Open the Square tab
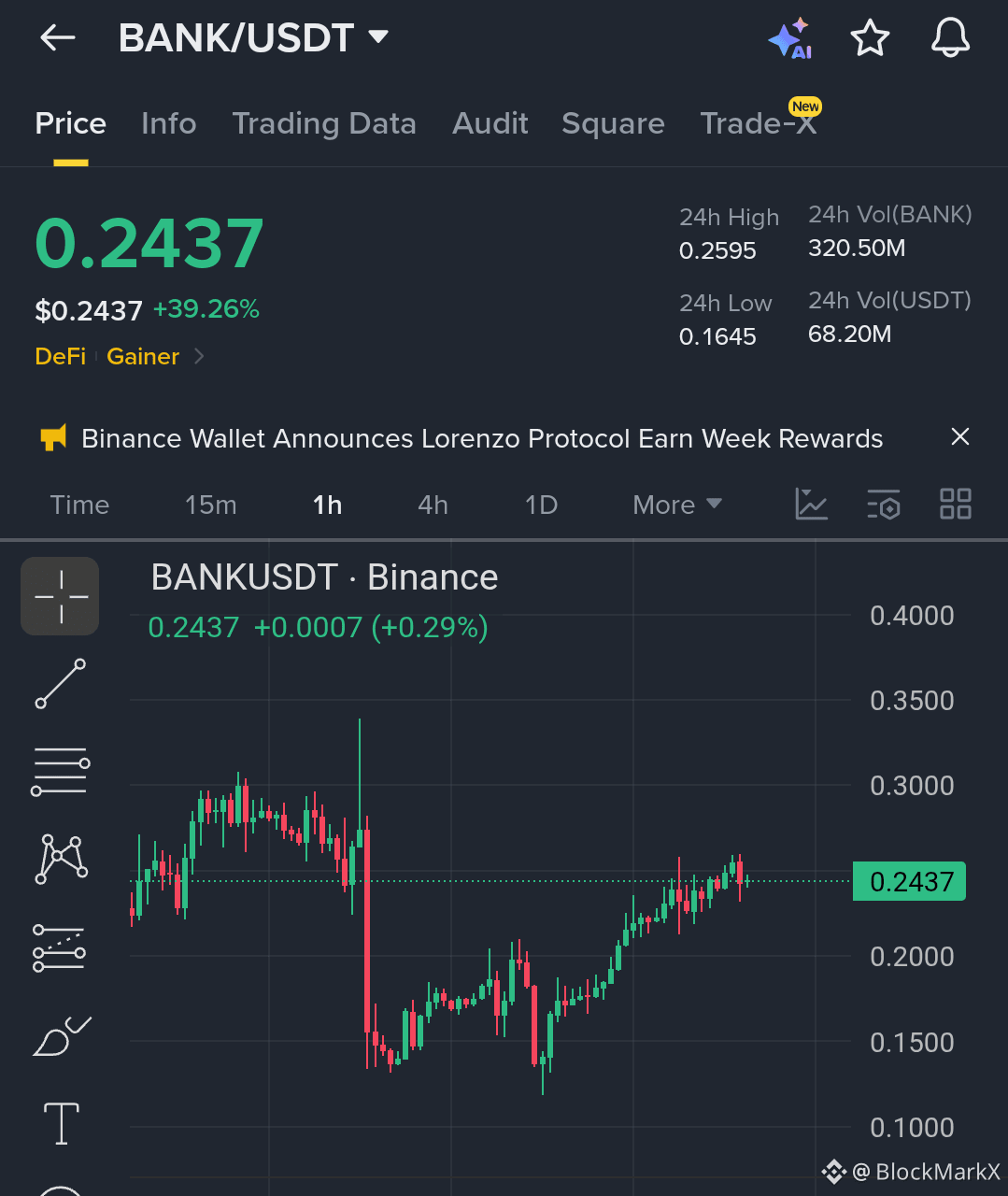Screen dimensions: 1008x1196 [x=614, y=123]
